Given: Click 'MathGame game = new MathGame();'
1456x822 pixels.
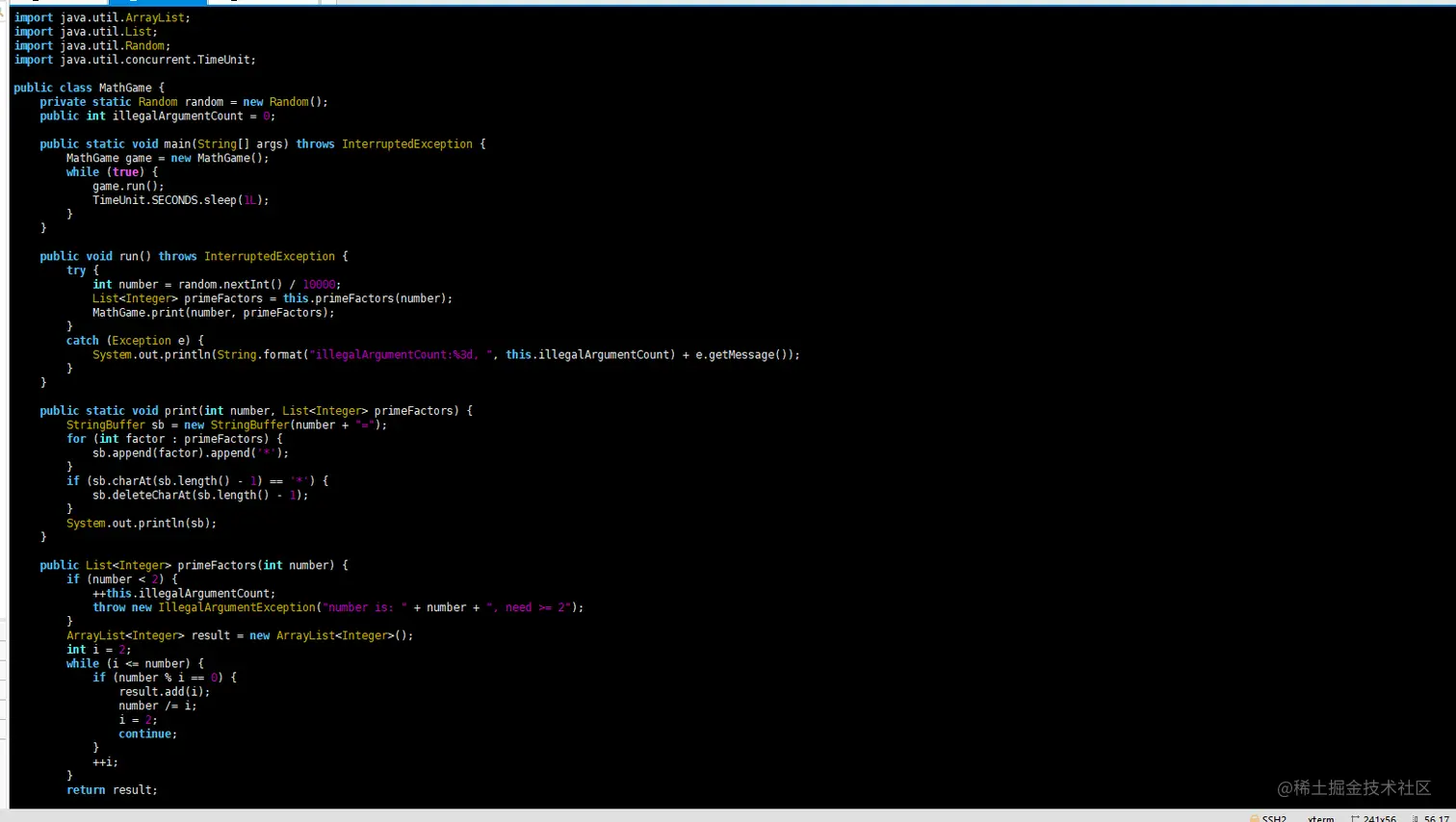Looking at the screenshot, I should tap(168, 158).
